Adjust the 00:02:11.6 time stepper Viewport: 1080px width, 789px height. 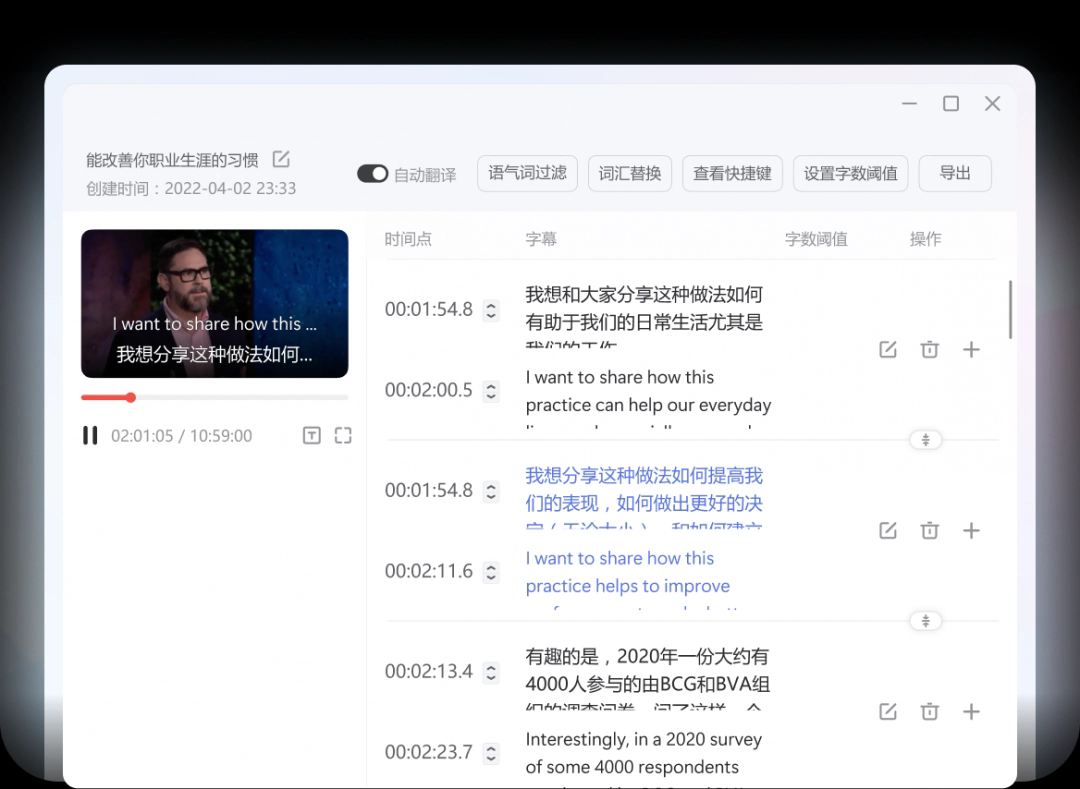tap(491, 572)
